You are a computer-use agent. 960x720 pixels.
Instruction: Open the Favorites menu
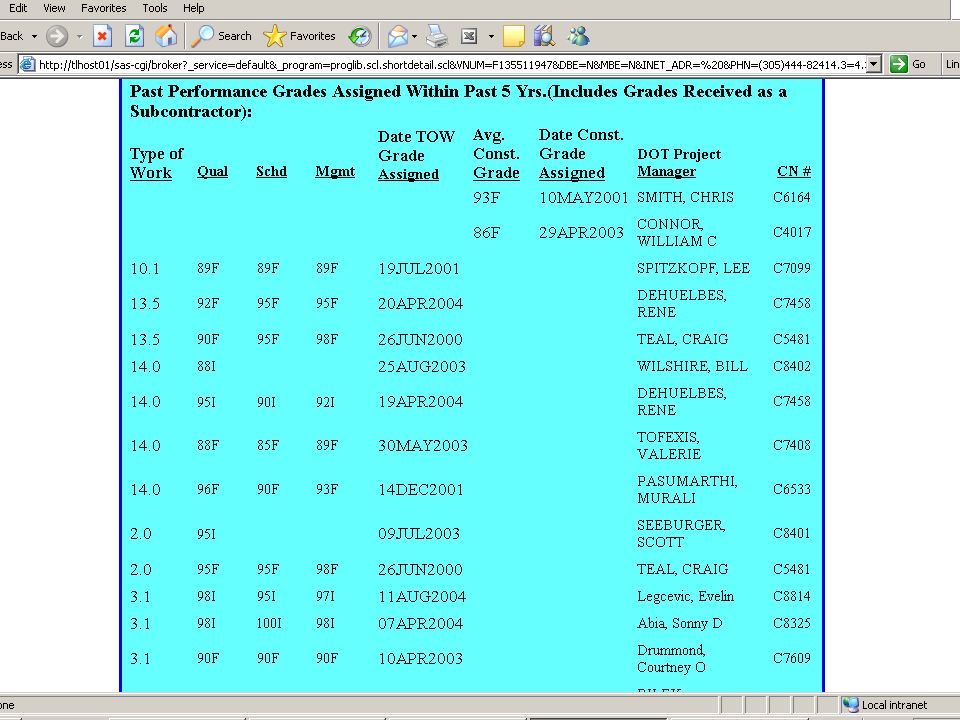click(x=103, y=8)
